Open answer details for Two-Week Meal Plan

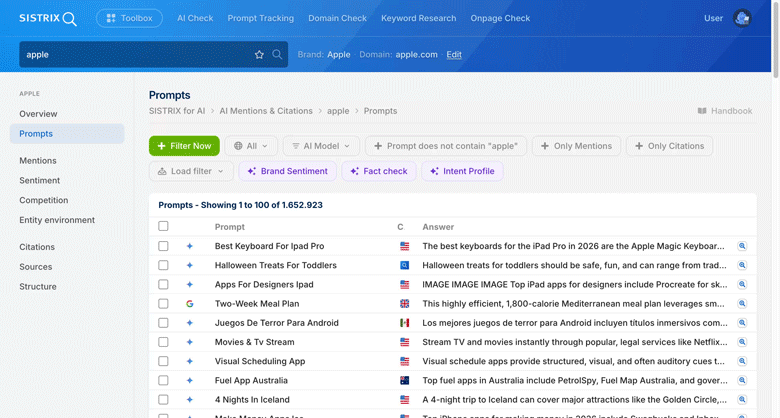[742, 304]
